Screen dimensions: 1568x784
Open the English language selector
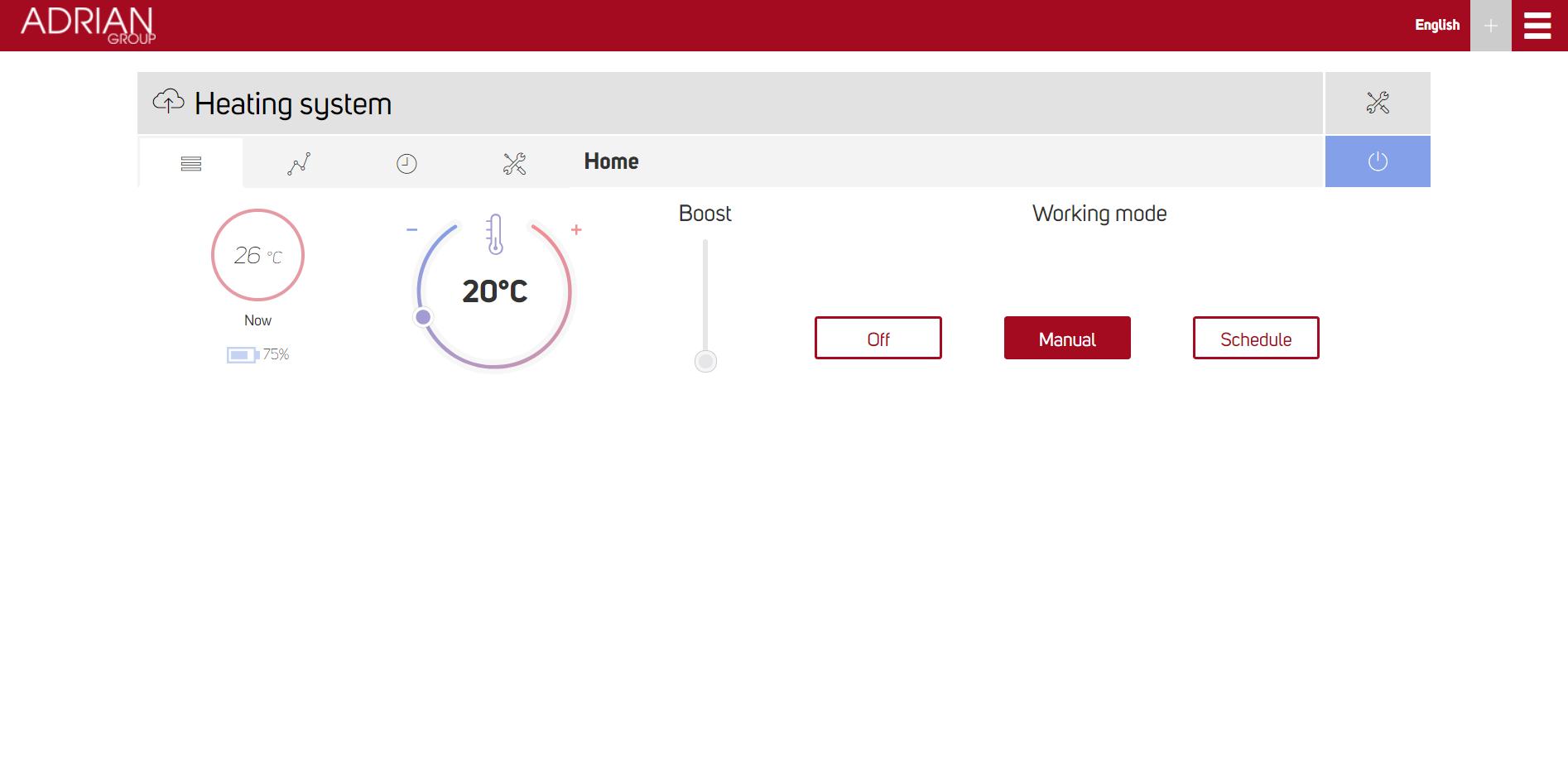tap(1437, 25)
